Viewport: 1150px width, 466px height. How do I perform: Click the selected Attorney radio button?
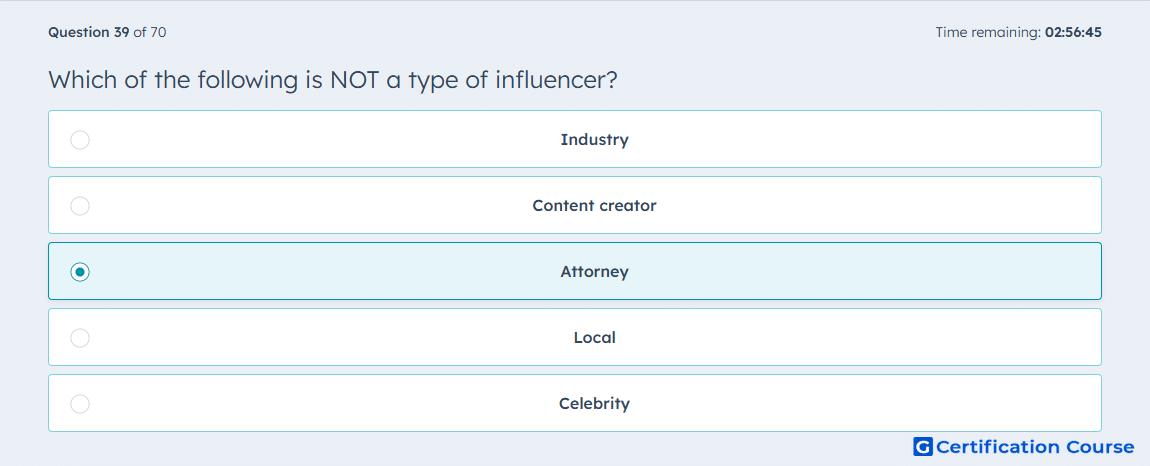click(80, 272)
